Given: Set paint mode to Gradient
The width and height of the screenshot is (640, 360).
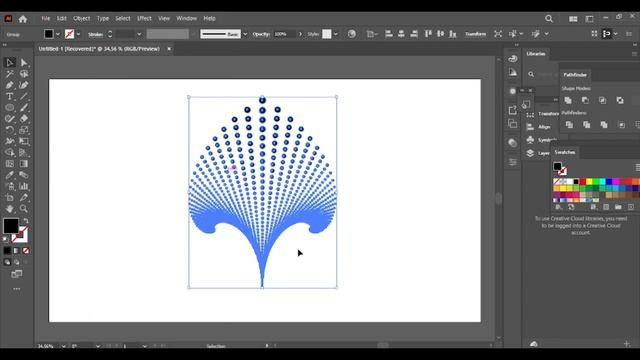Looking at the screenshot, I should [x=16, y=250].
